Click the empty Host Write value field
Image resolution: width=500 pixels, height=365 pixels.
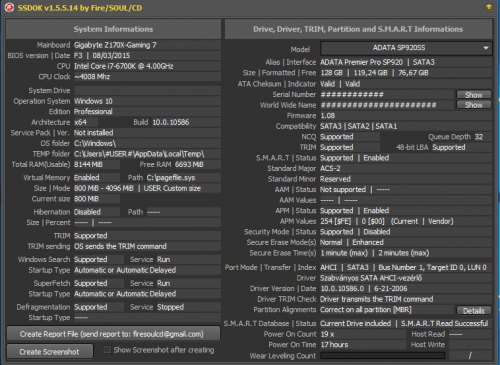pos(470,345)
